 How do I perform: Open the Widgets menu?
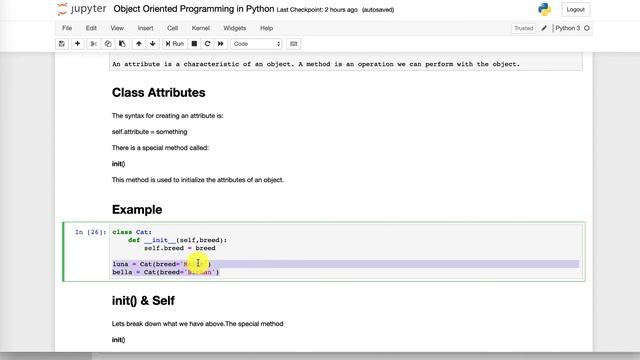pos(235,28)
